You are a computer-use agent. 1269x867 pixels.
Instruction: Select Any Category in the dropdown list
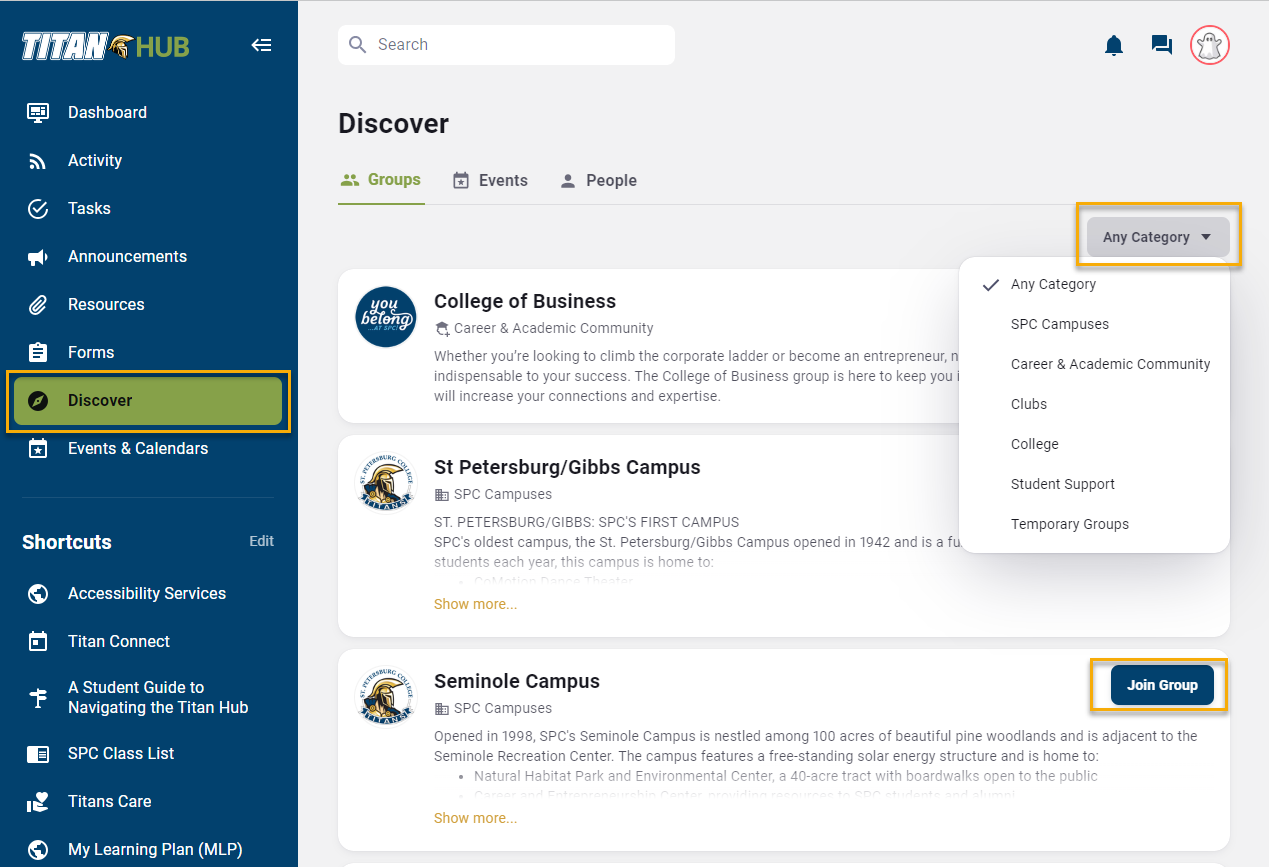pyautogui.click(x=1094, y=284)
